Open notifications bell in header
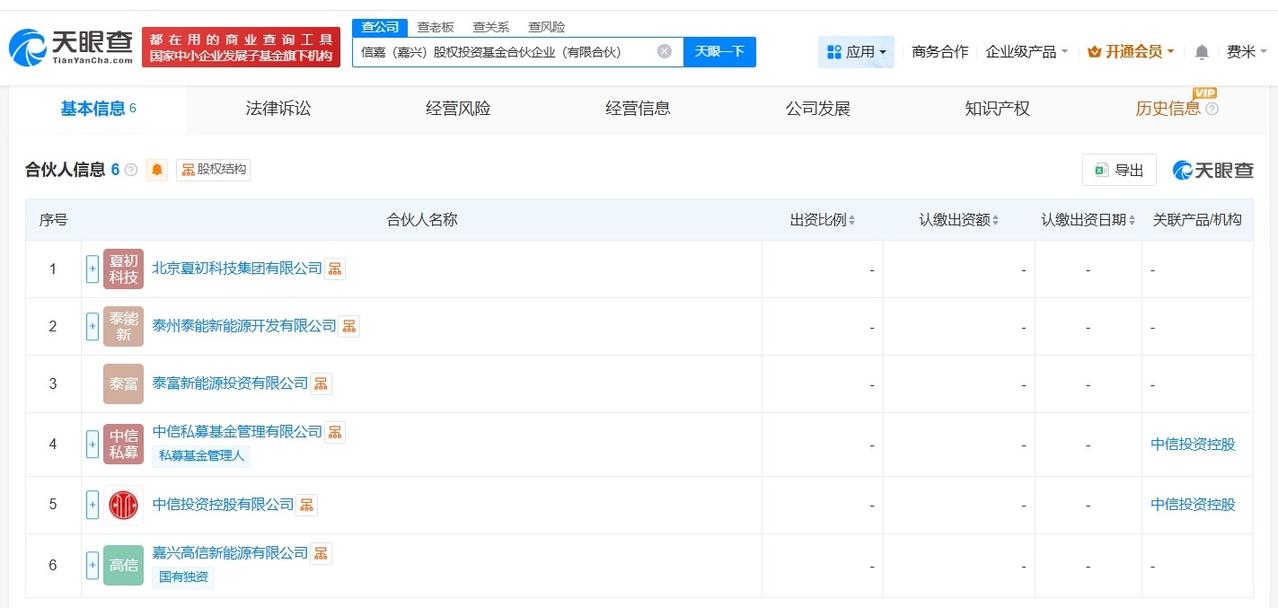Image resolution: width=1278 pixels, height=608 pixels. point(1202,52)
